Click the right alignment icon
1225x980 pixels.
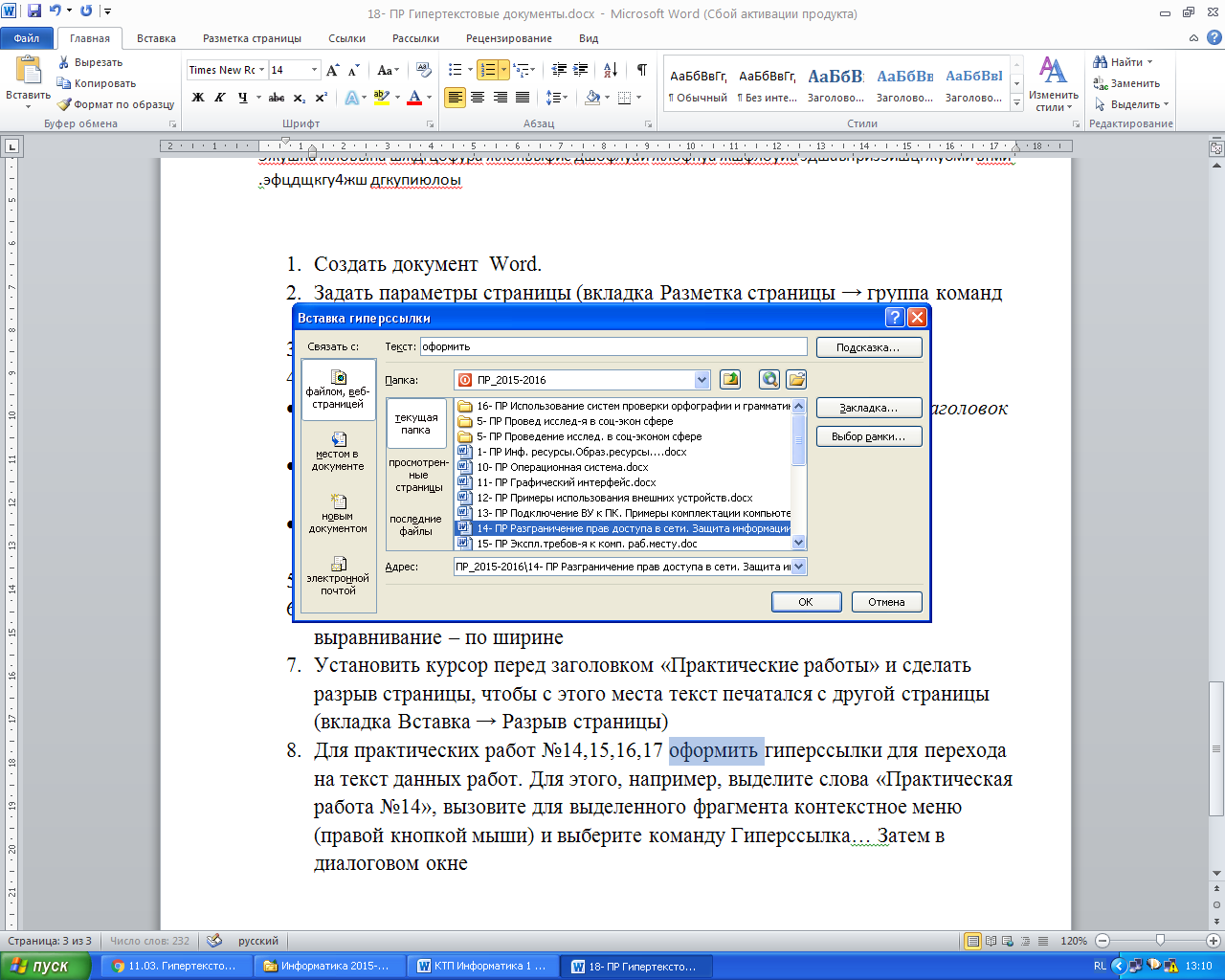click(x=501, y=98)
